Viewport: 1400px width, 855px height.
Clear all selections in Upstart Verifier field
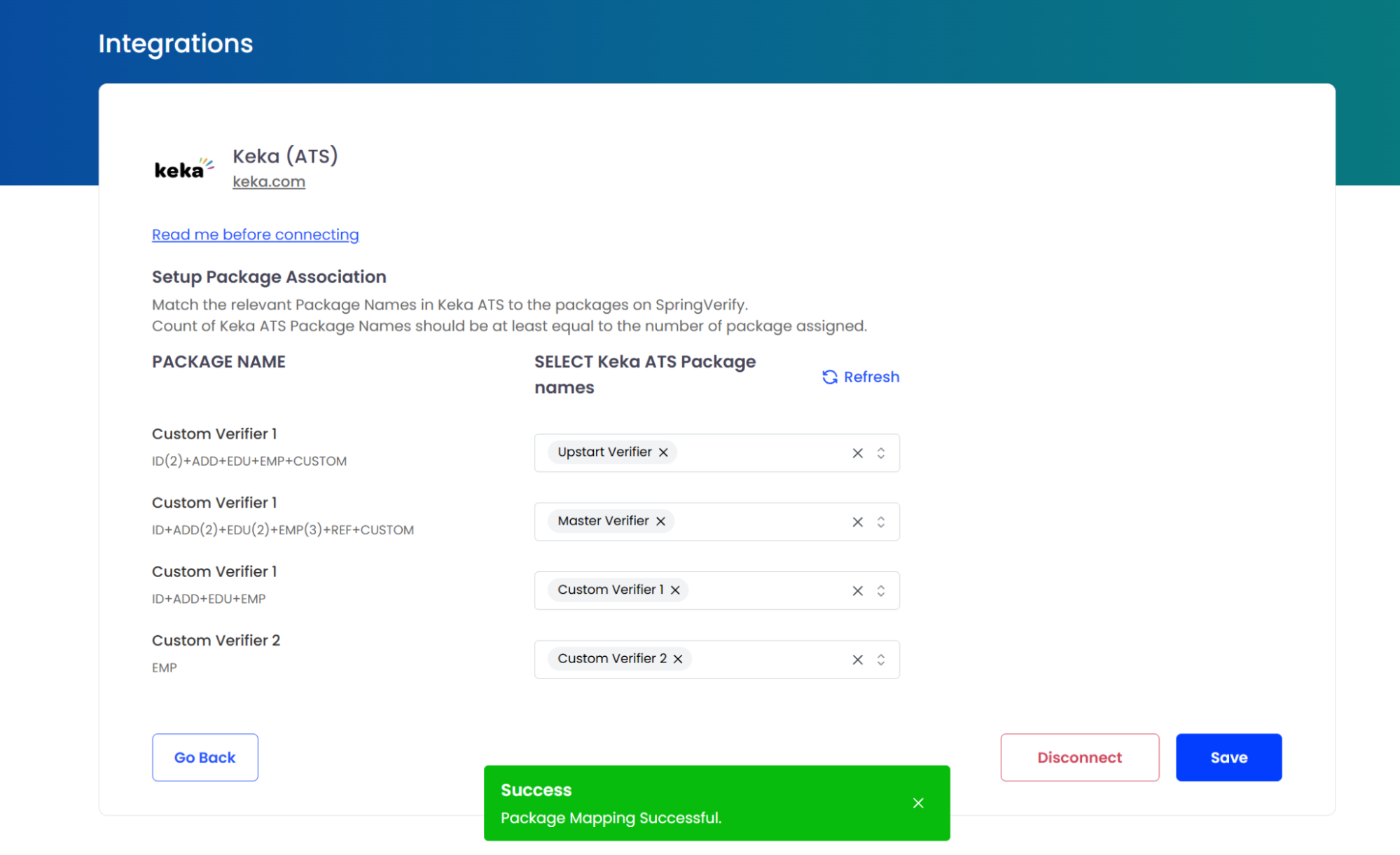pos(857,453)
